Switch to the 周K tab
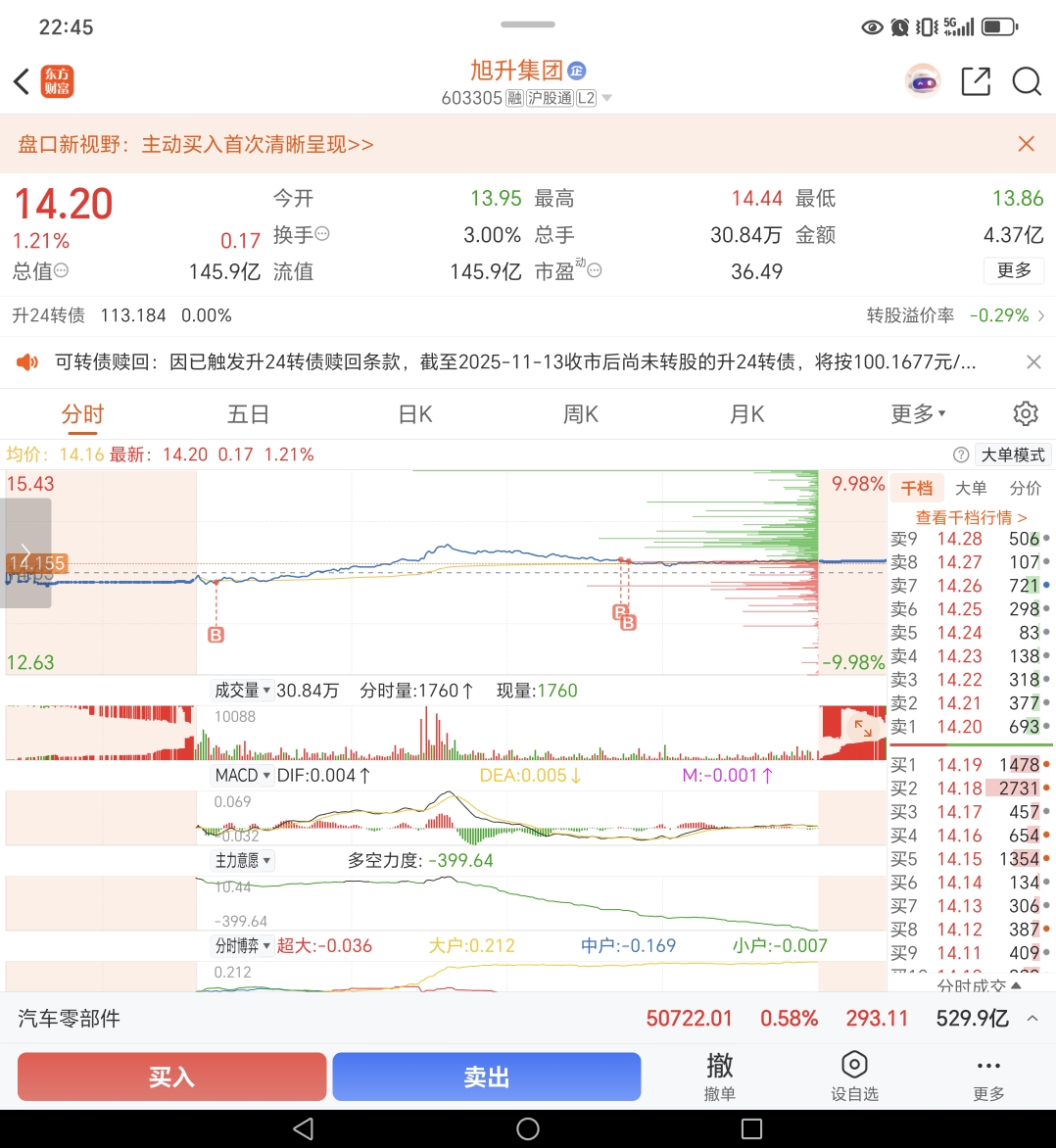 click(581, 413)
